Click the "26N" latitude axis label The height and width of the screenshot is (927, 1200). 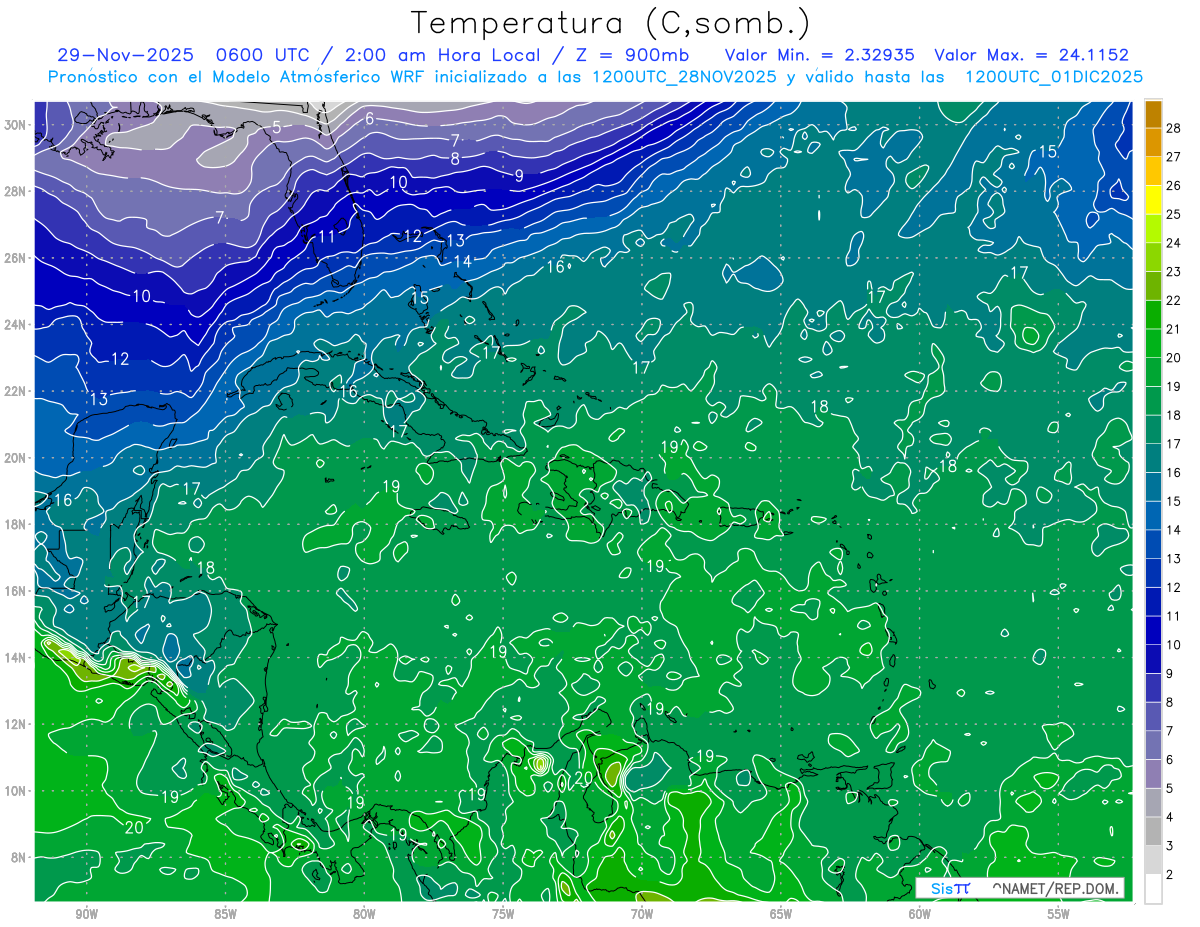click(17, 258)
